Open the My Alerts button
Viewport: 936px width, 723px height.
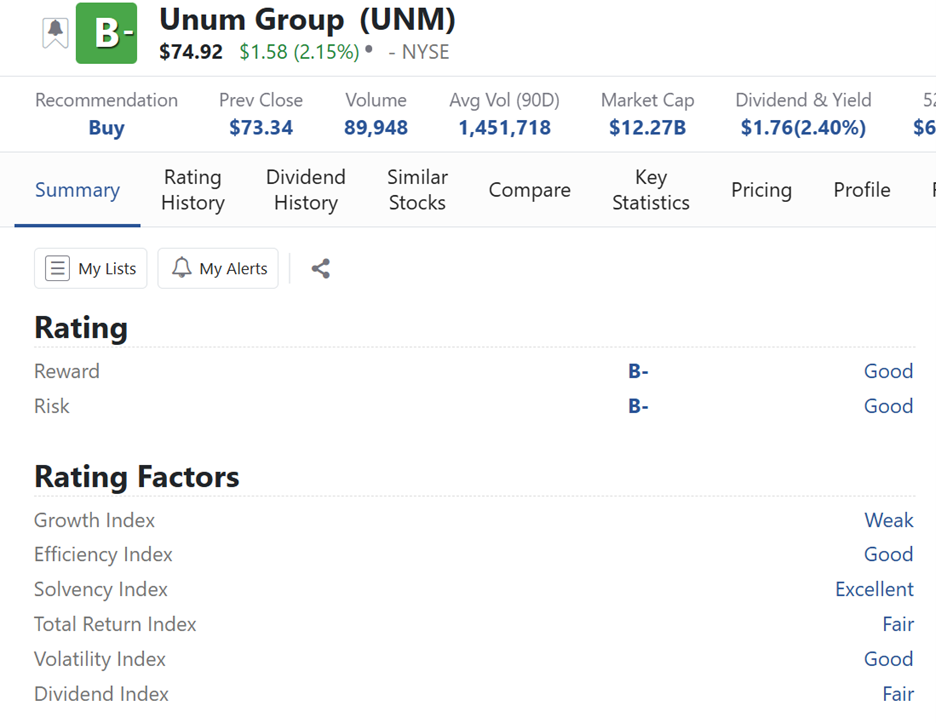coord(218,268)
